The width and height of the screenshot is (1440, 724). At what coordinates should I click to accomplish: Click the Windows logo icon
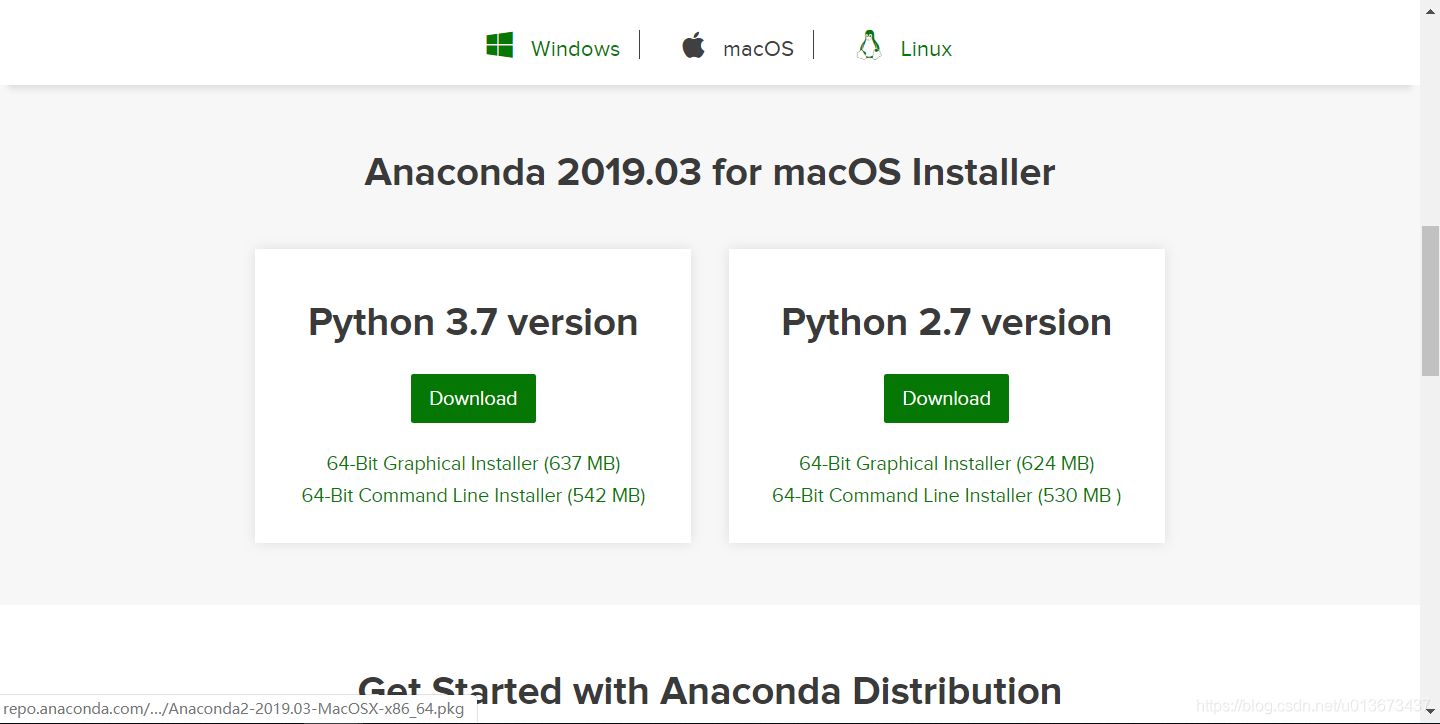(499, 45)
